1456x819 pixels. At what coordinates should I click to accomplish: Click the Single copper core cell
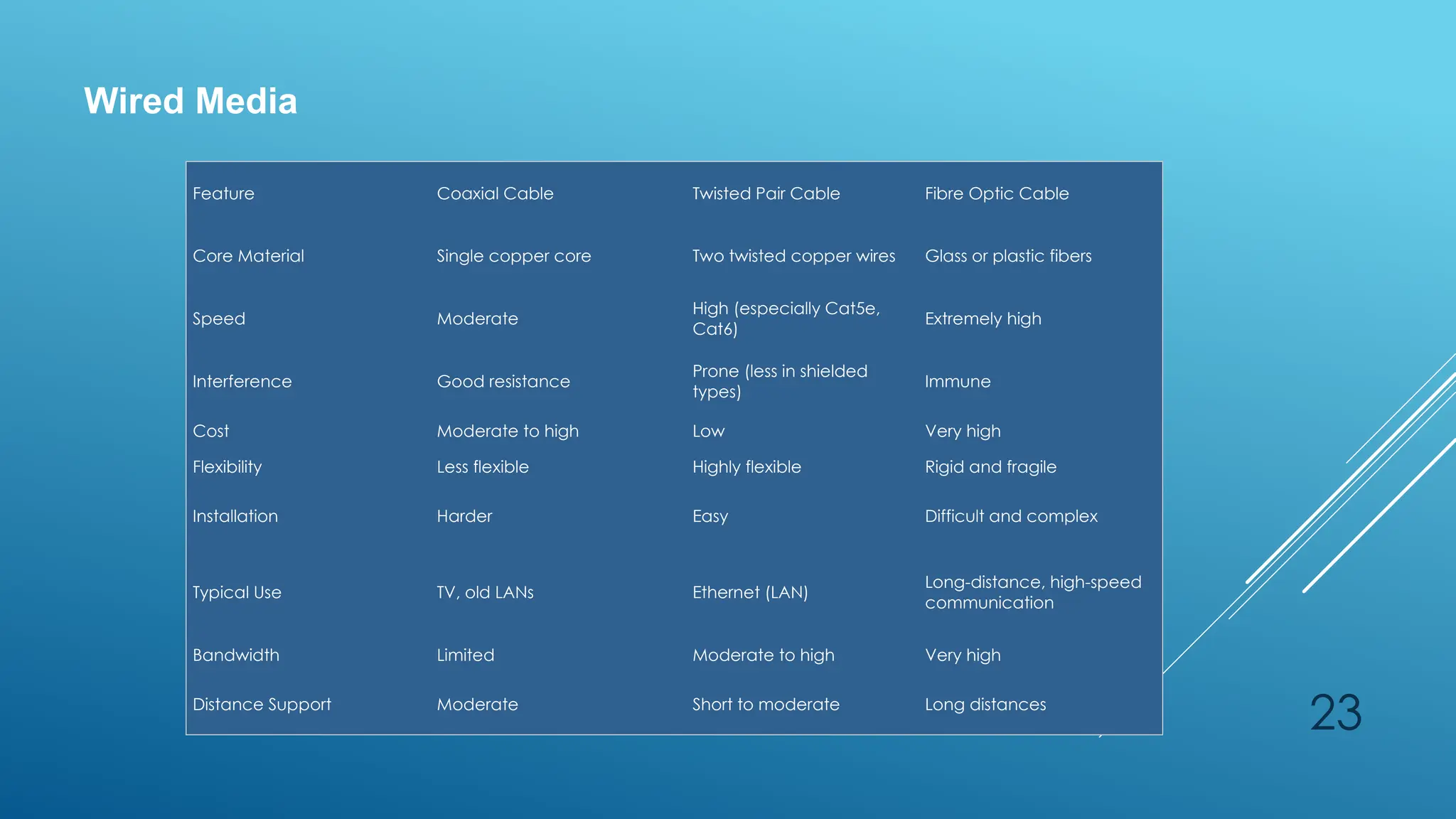point(513,256)
